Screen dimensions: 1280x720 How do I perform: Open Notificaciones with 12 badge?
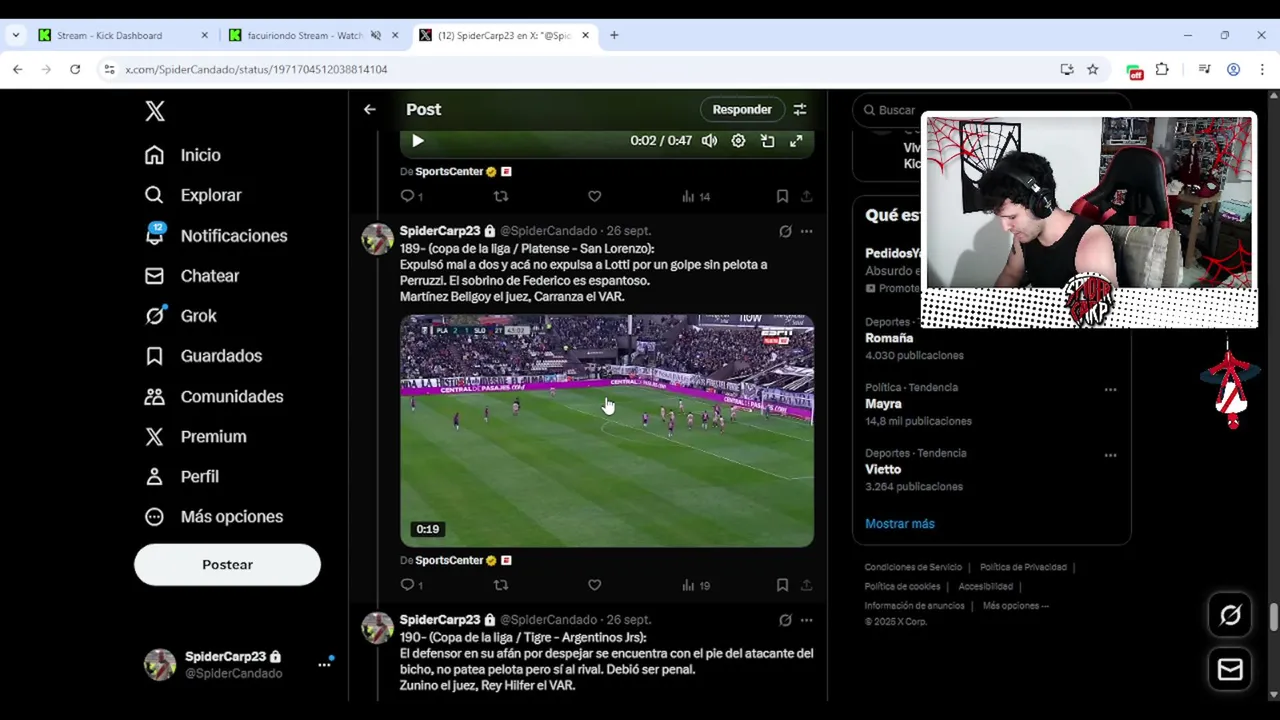(216, 236)
